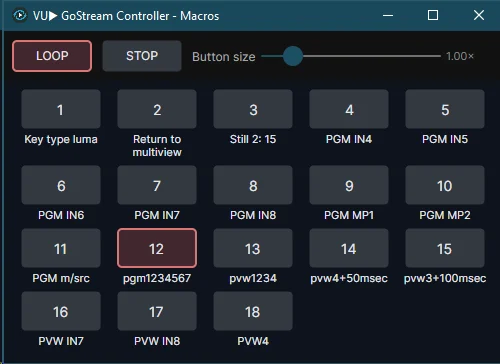Toggle the LOOP button
The width and height of the screenshot is (500, 364).
pyautogui.click(x=52, y=56)
